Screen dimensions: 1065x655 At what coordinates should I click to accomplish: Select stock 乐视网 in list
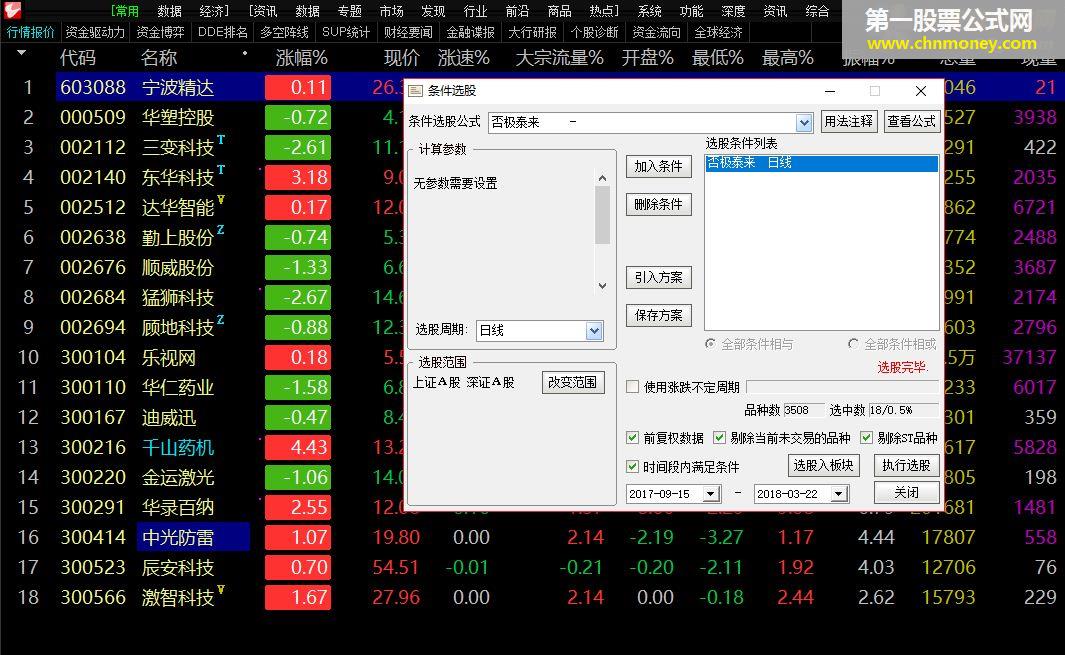(168, 357)
